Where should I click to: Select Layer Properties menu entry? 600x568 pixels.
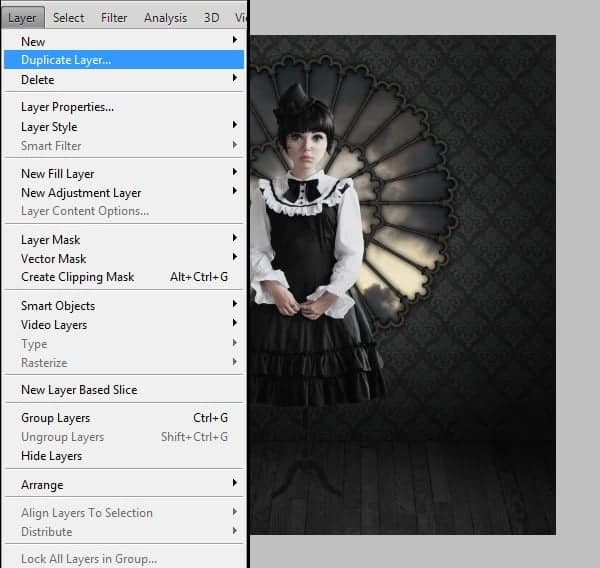(67, 107)
